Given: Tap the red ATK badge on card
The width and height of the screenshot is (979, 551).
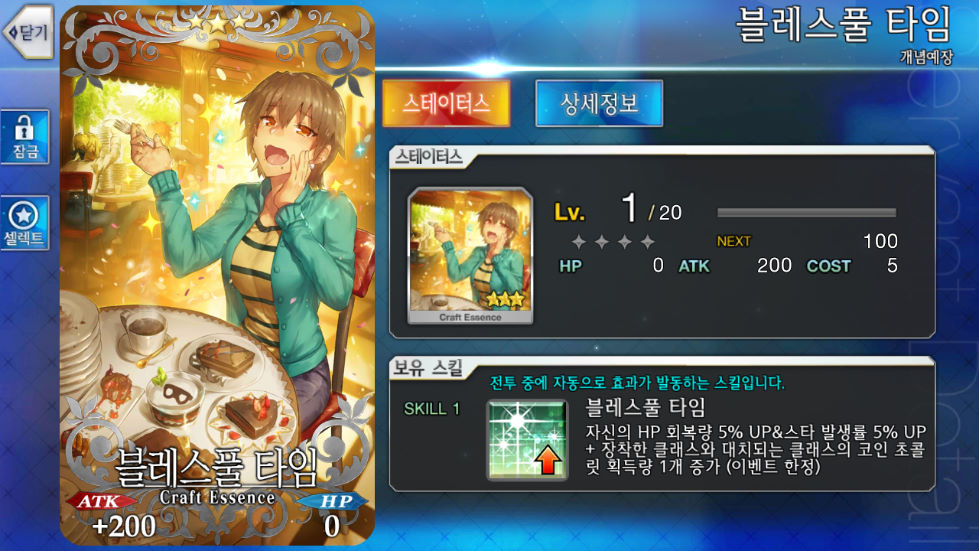Looking at the screenshot, I should [101, 501].
